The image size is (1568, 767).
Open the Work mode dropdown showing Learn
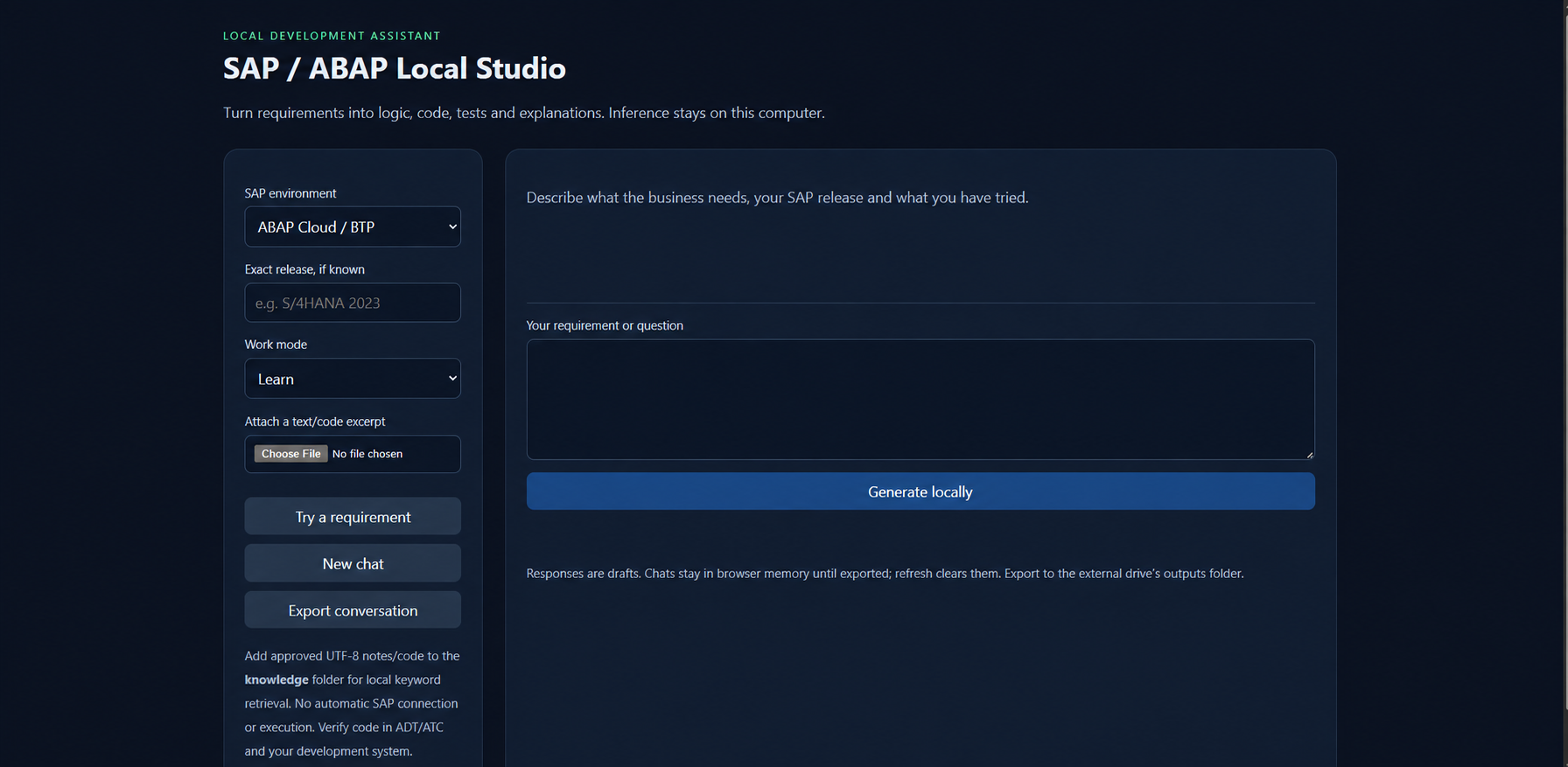pos(353,379)
